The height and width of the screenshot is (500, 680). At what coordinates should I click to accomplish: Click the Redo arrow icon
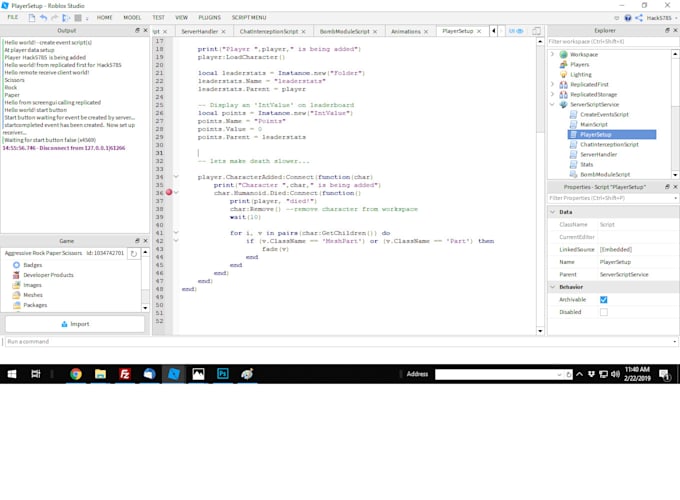coord(55,18)
